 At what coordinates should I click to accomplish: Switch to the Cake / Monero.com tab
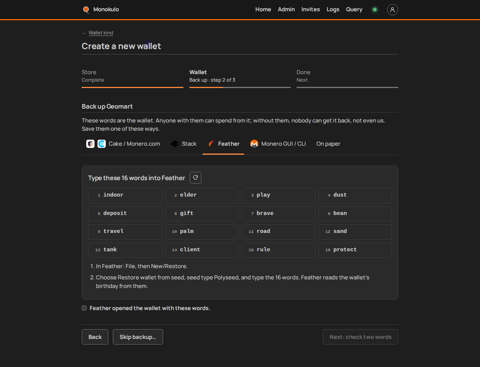coord(123,144)
